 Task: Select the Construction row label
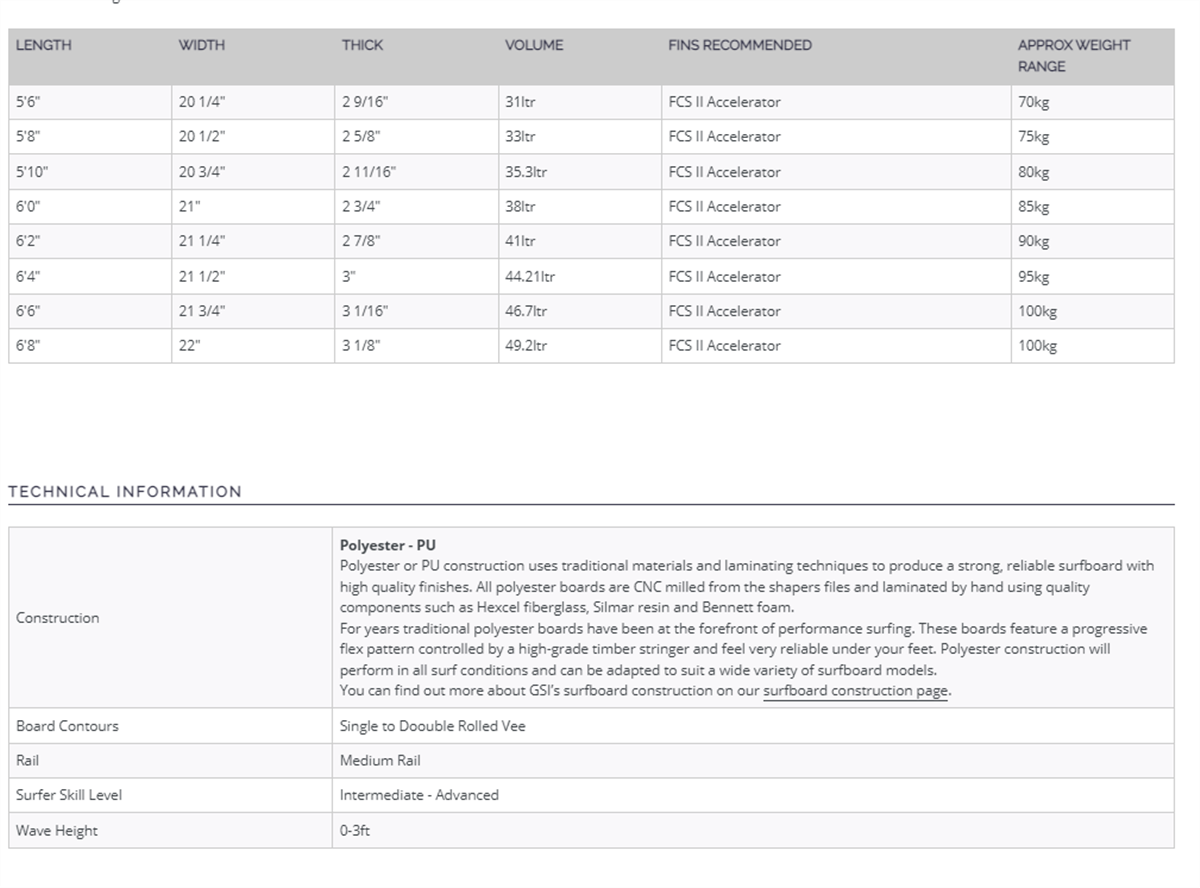pos(58,618)
